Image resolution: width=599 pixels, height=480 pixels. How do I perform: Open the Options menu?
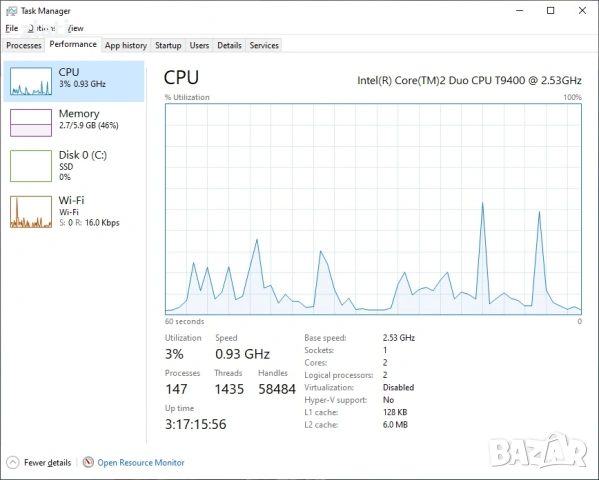pyautogui.click(x=42, y=28)
